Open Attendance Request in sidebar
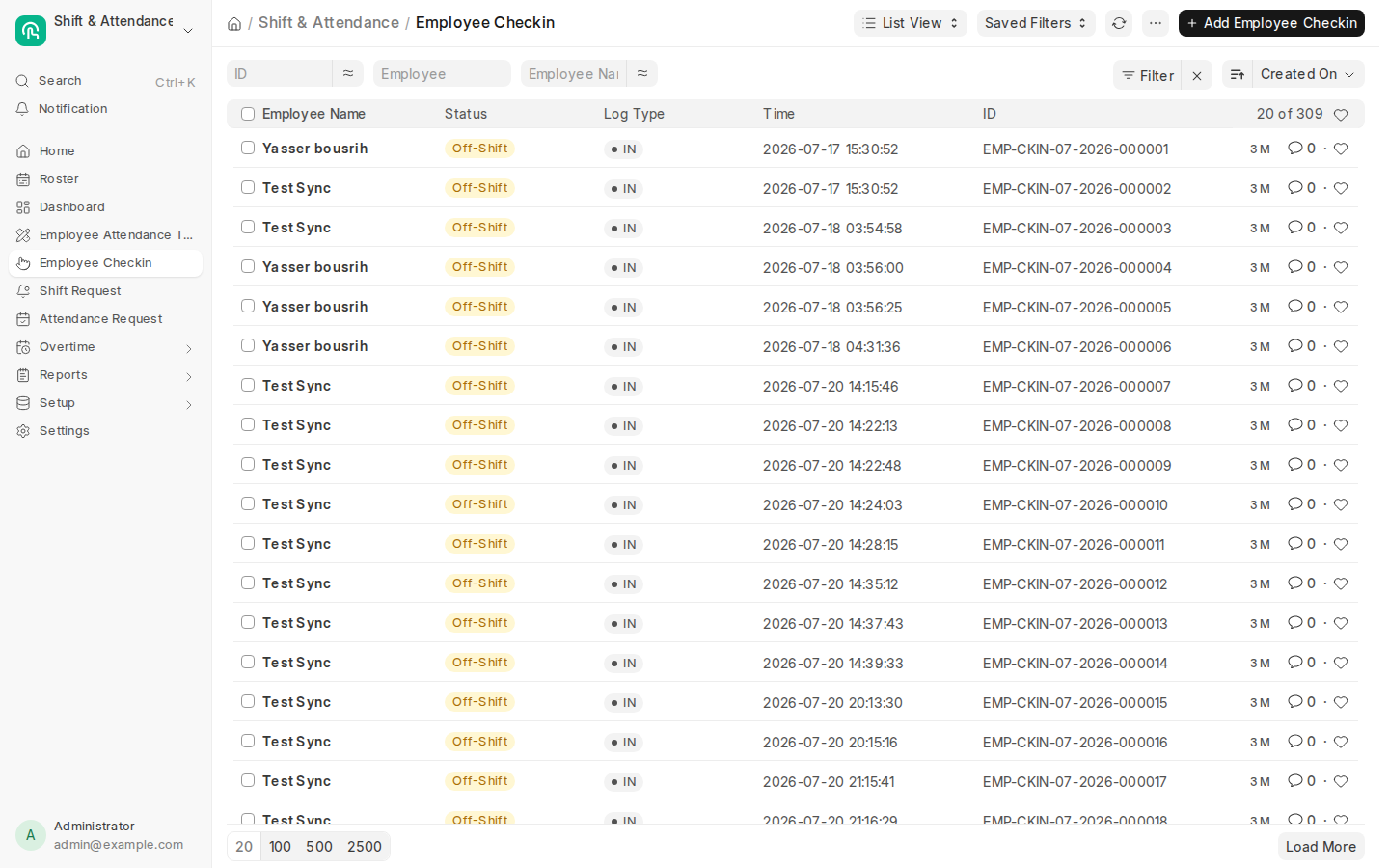 coord(105,319)
